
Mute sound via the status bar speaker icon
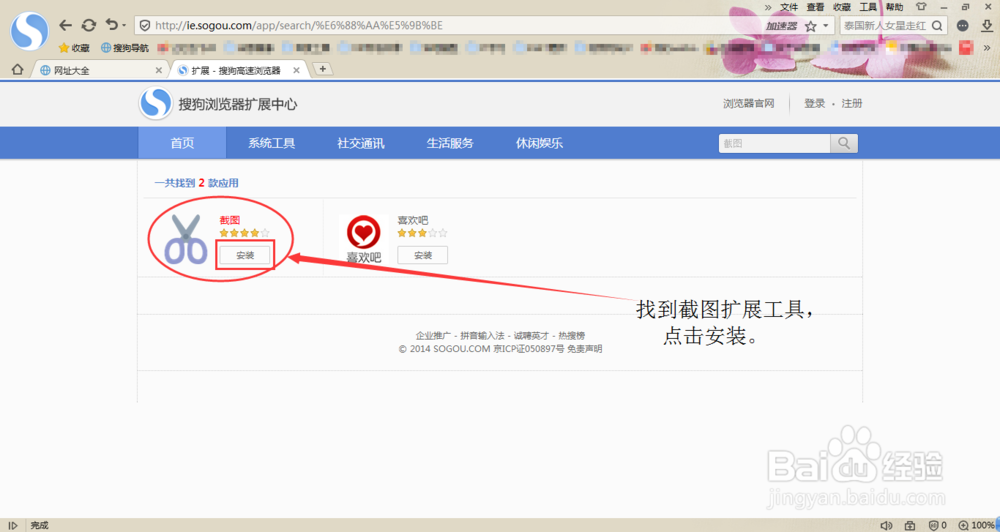click(x=886, y=525)
